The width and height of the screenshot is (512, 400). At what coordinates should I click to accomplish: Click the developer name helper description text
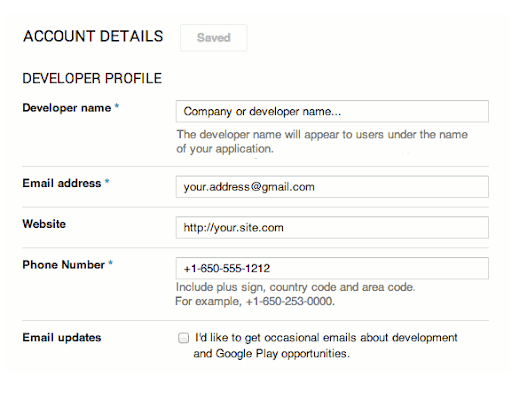322,142
